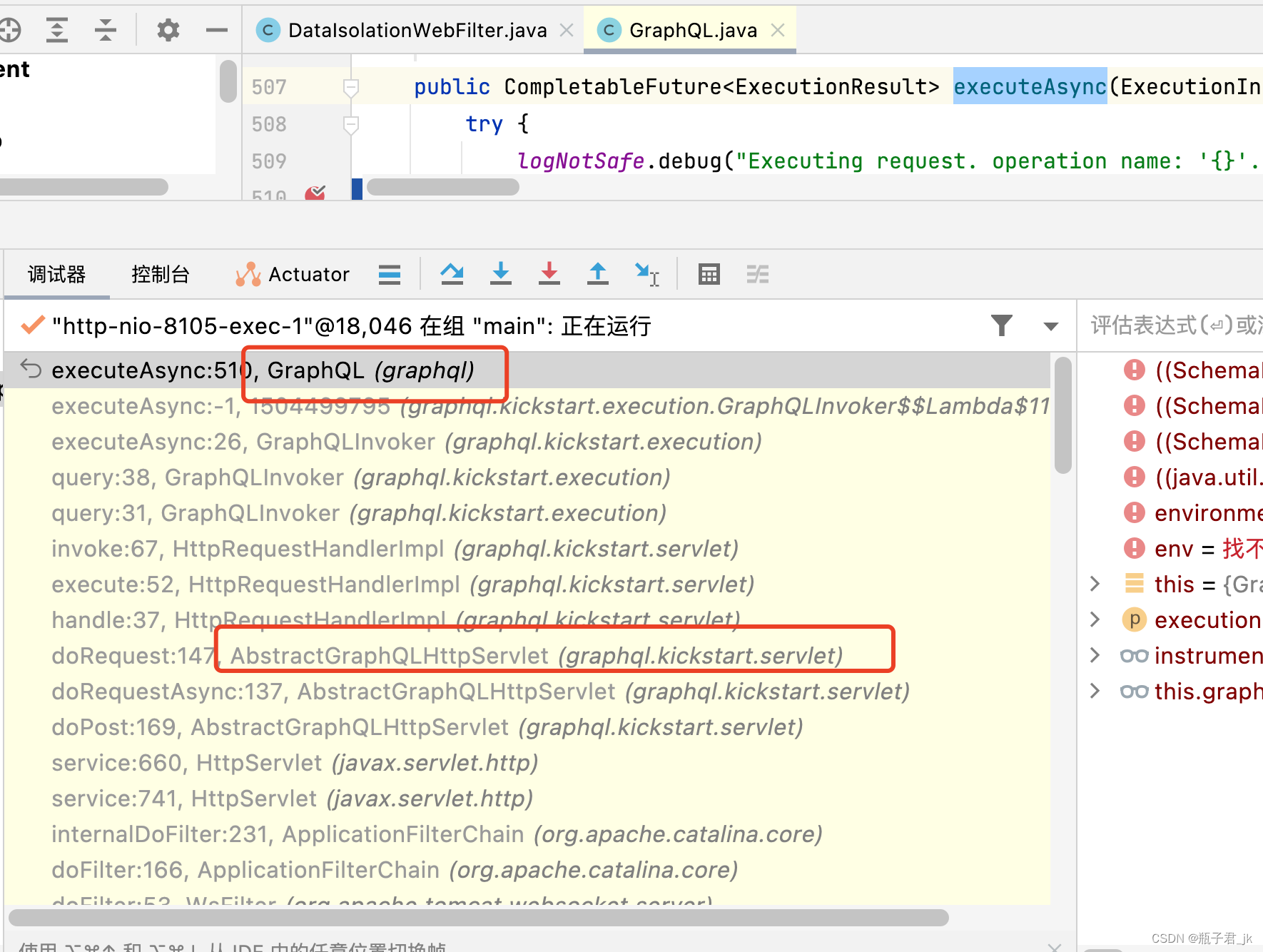This screenshot has height=952, width=1263.
Task: Select frame executeAsync:510, GraphQL
Action: pyautogui.click(x=528, y=370)
